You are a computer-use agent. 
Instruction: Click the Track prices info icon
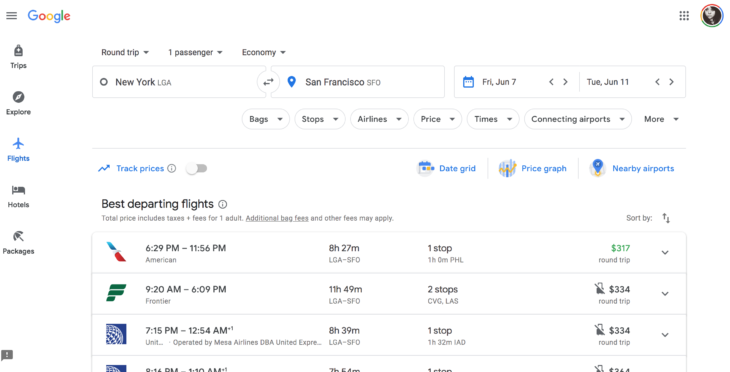tap(172, 169)
